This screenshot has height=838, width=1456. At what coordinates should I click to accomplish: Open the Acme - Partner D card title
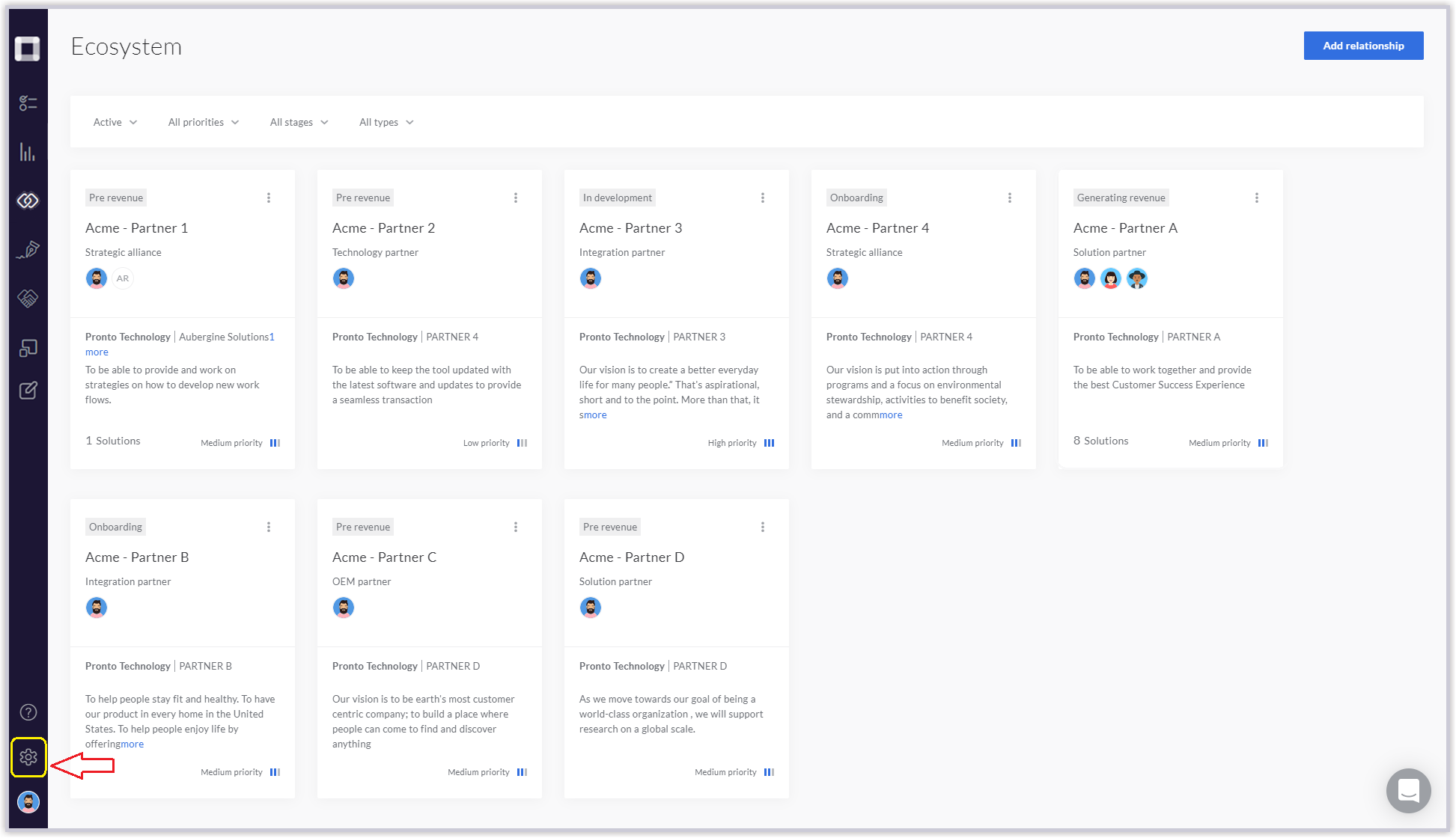[632, 557]
